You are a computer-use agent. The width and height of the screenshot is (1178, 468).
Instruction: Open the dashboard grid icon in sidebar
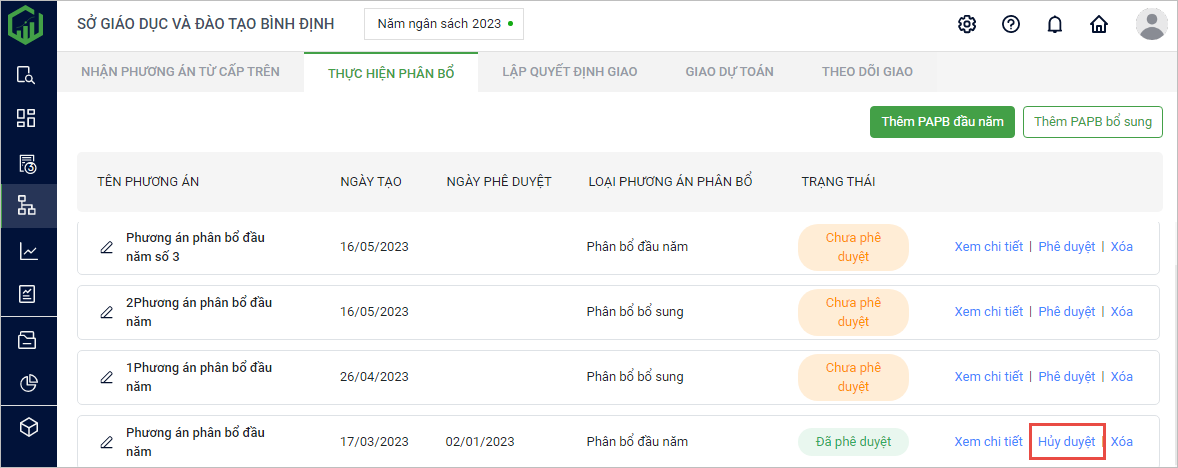(27, 118)
